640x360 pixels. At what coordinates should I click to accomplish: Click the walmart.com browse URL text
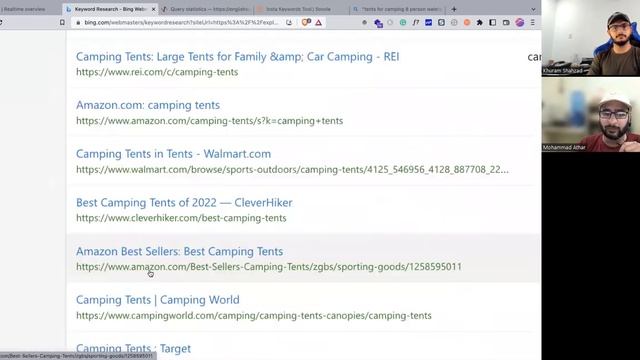tap(292, 169)
